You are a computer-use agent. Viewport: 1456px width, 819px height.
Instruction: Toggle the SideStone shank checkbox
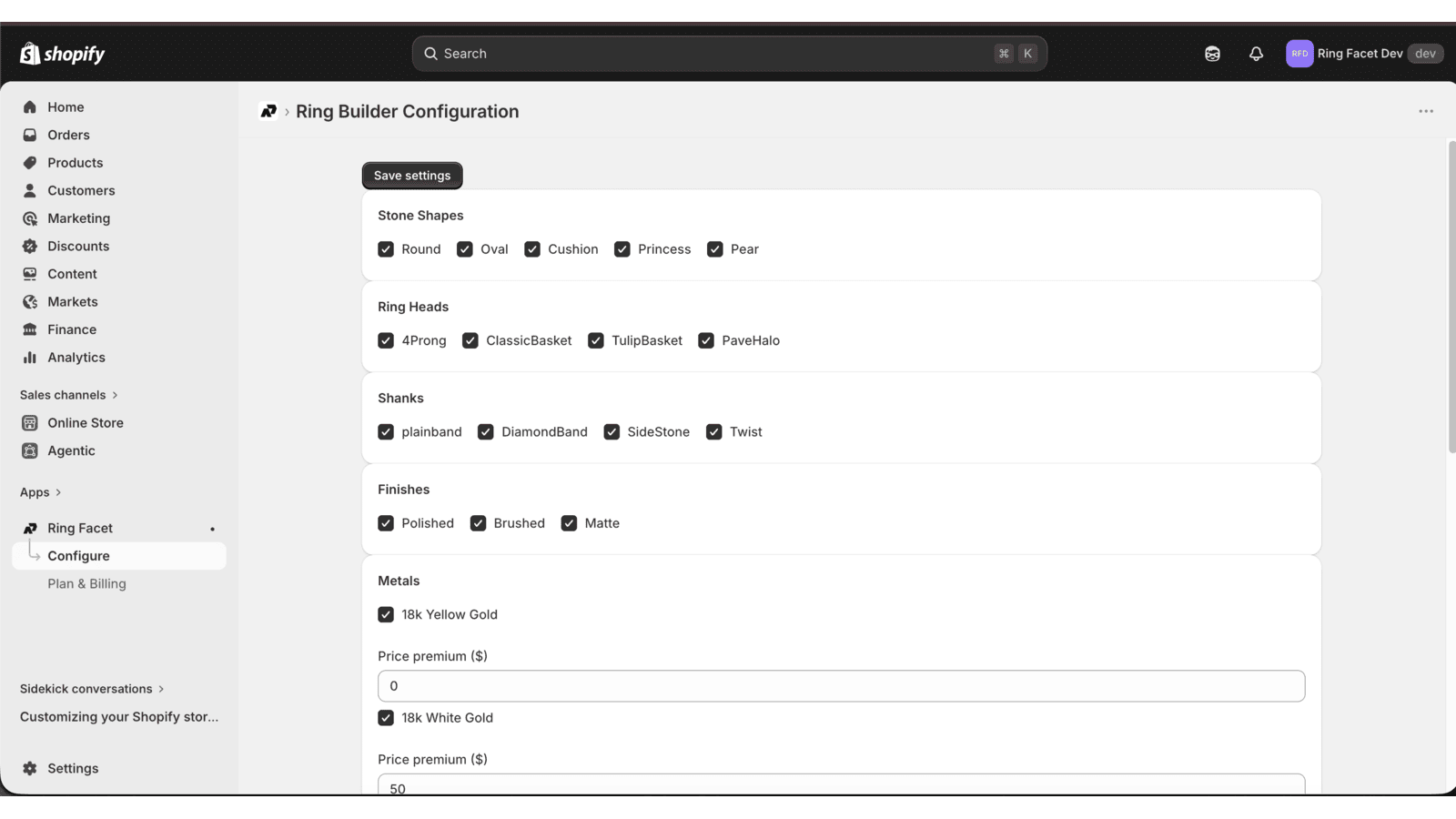point(612,432)
